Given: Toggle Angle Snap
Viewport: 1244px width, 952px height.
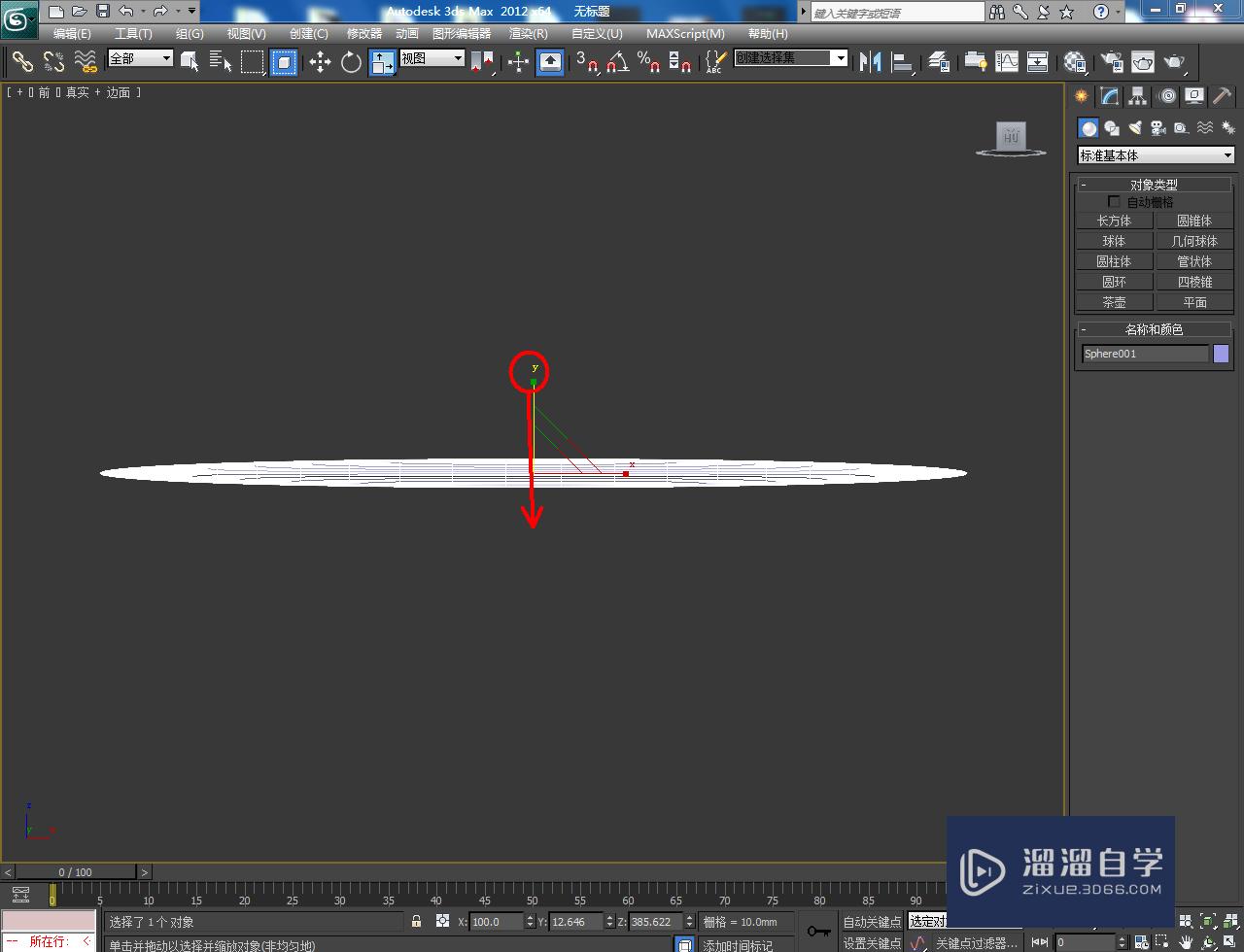Looking at the screenshot, I should (617, 62).
